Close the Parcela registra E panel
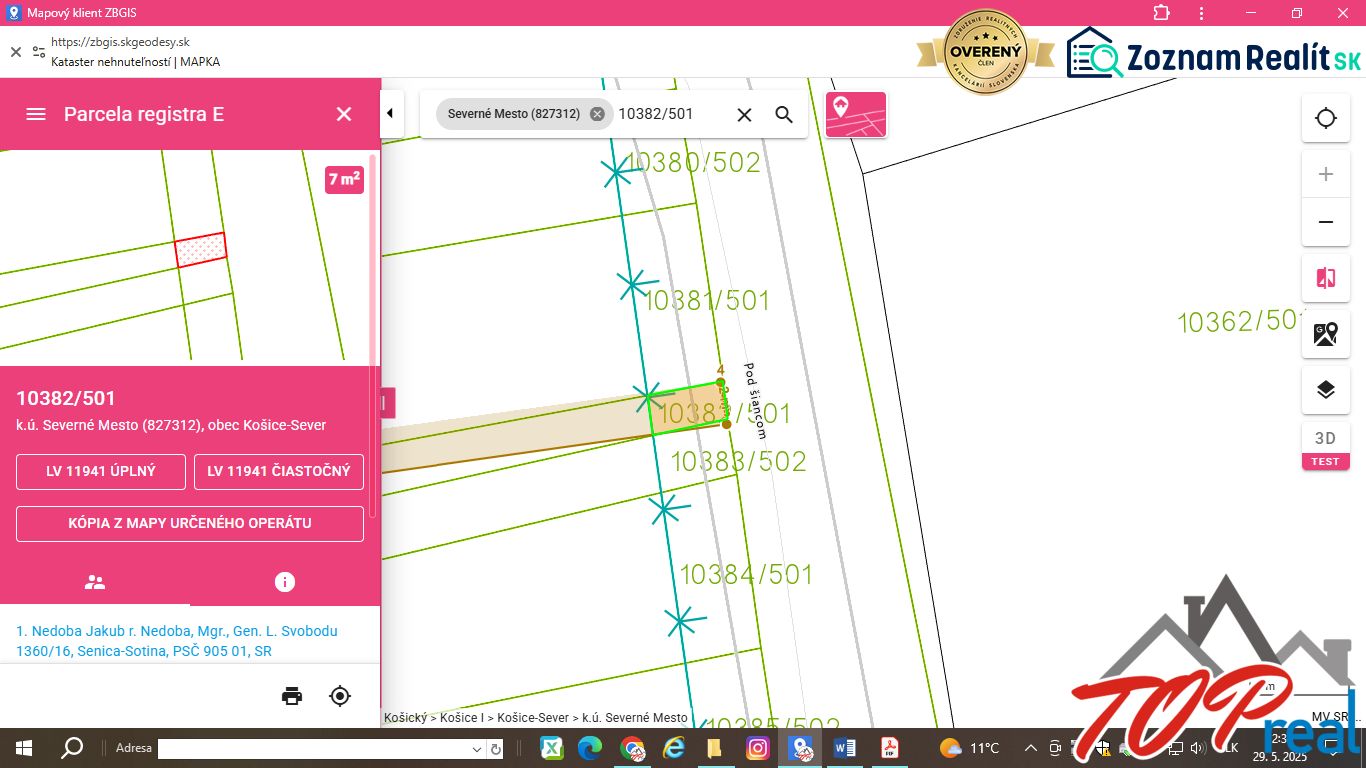Viewport: 1366px width, 768px height. pos(344,114)
